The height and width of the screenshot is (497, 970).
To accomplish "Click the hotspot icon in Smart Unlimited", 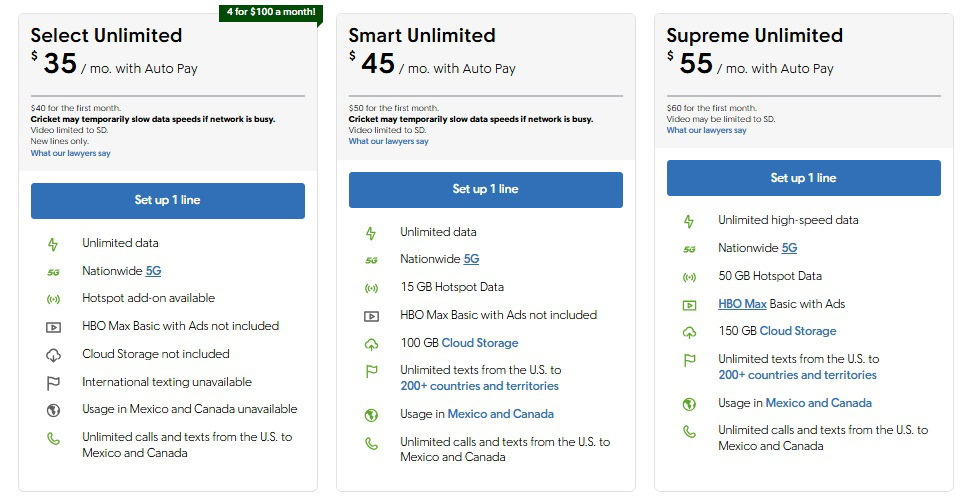I will [x=371, y=288].
